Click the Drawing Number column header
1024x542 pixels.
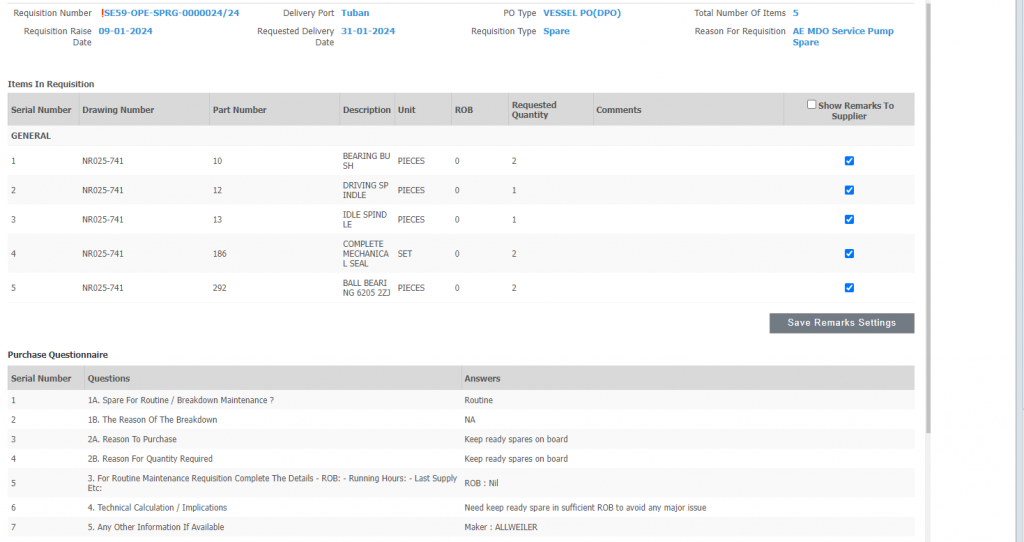pos(118,110)
